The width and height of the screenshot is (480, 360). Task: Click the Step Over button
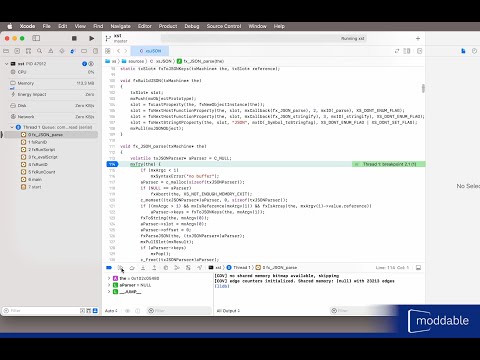[132, 268]
